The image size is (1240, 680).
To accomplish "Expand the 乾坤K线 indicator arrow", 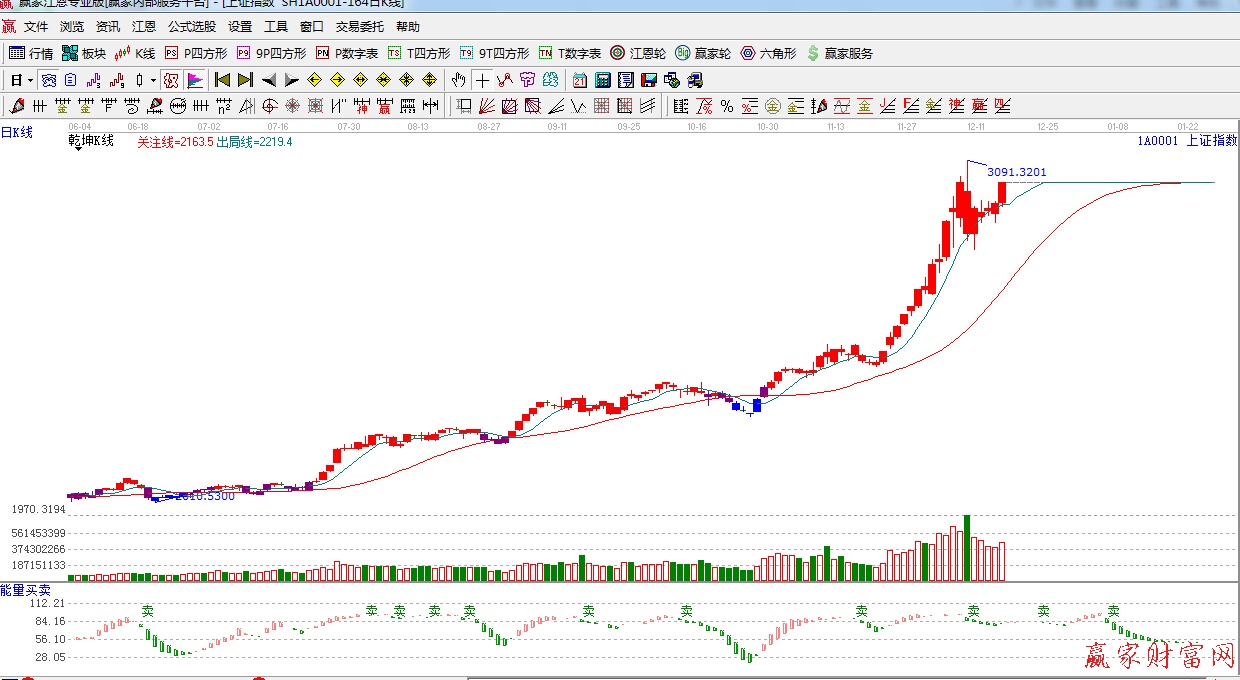I will click(x=76, y=147).
